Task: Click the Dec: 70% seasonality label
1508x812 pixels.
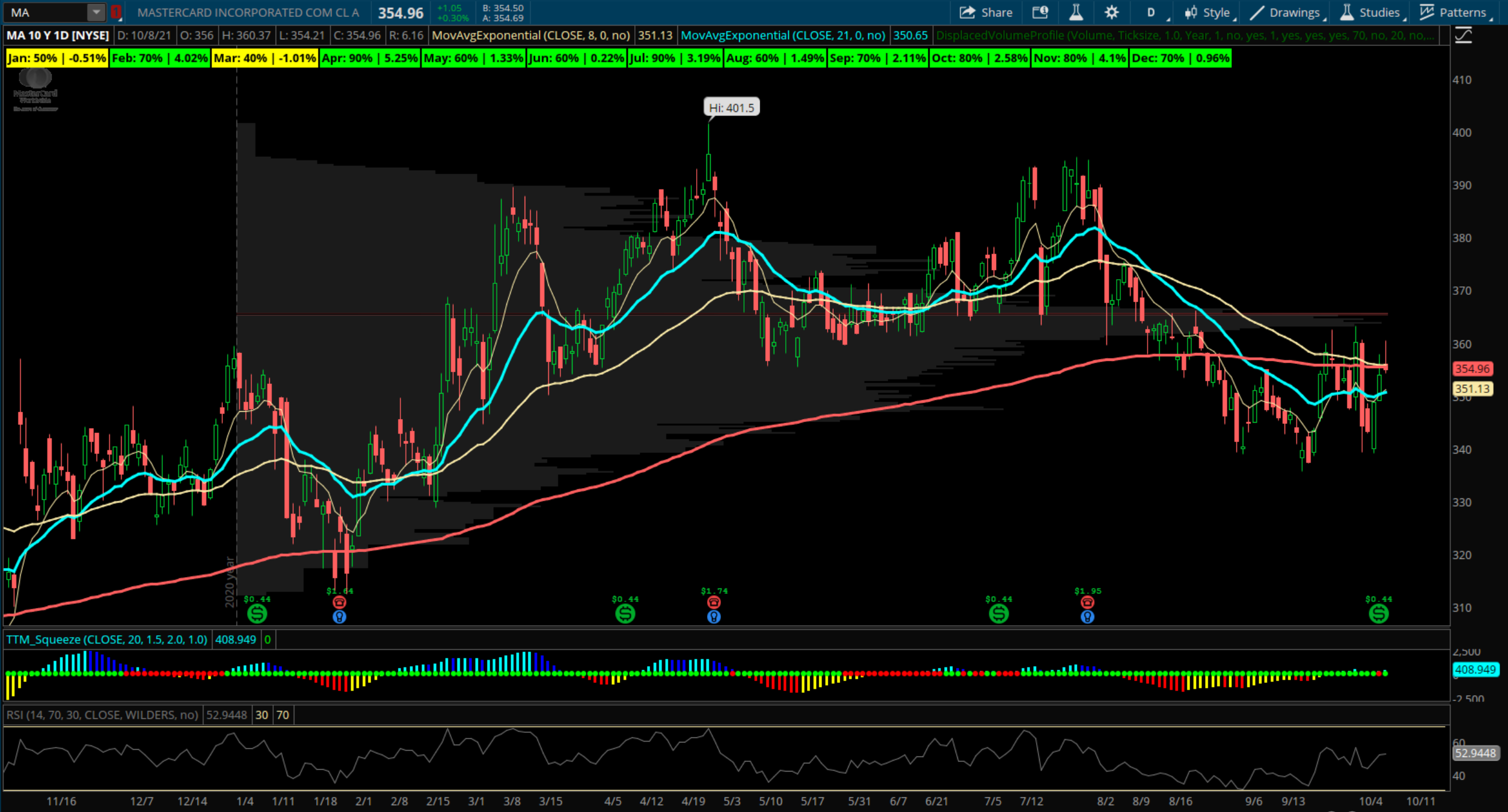Action: 1181,58
